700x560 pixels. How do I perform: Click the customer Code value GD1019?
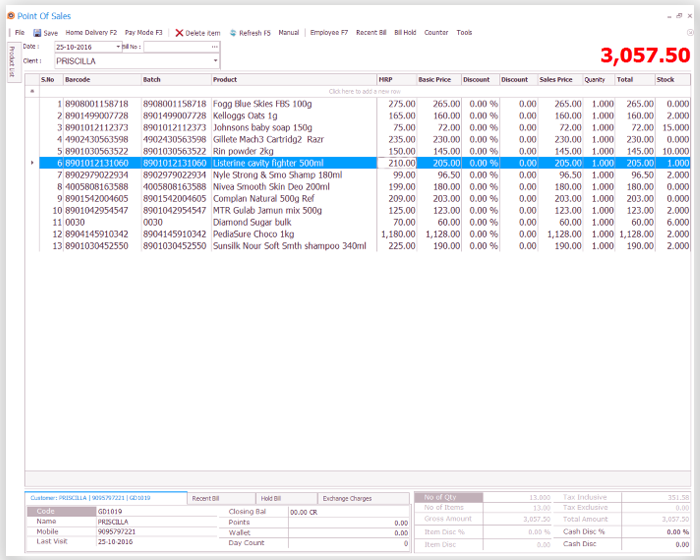click(x=110, y=511)
